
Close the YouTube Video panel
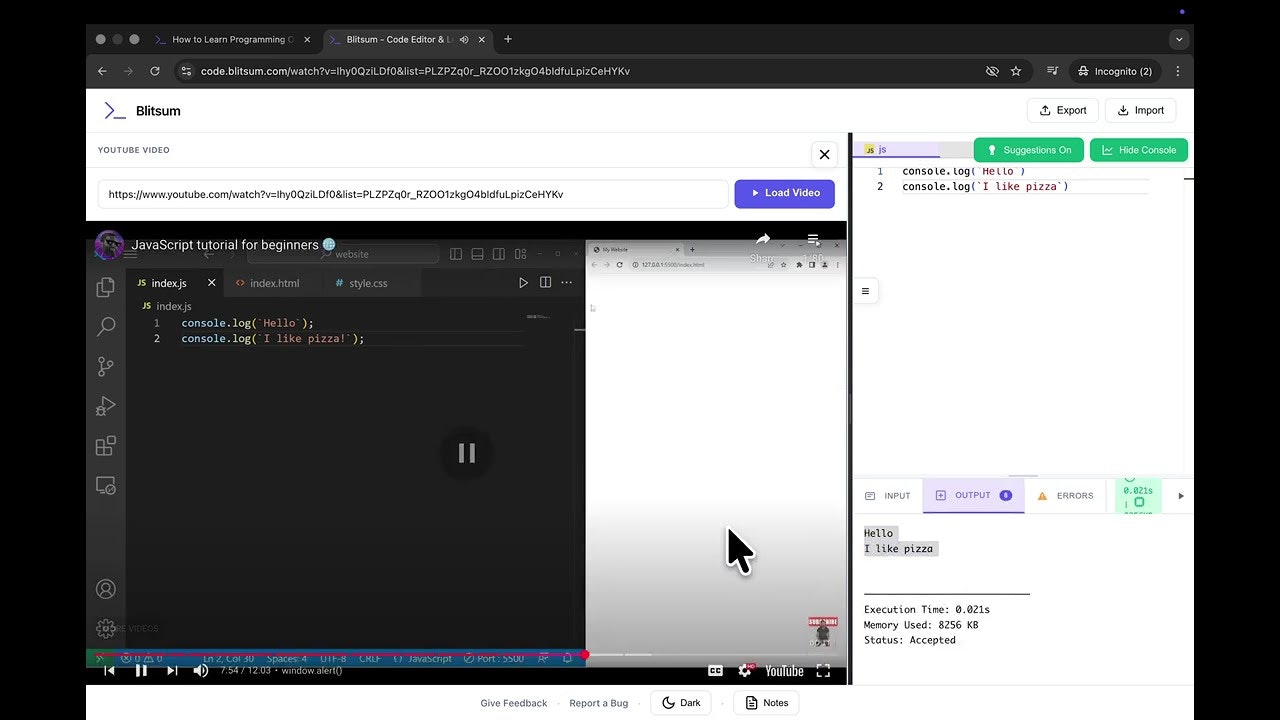[824, 154]
